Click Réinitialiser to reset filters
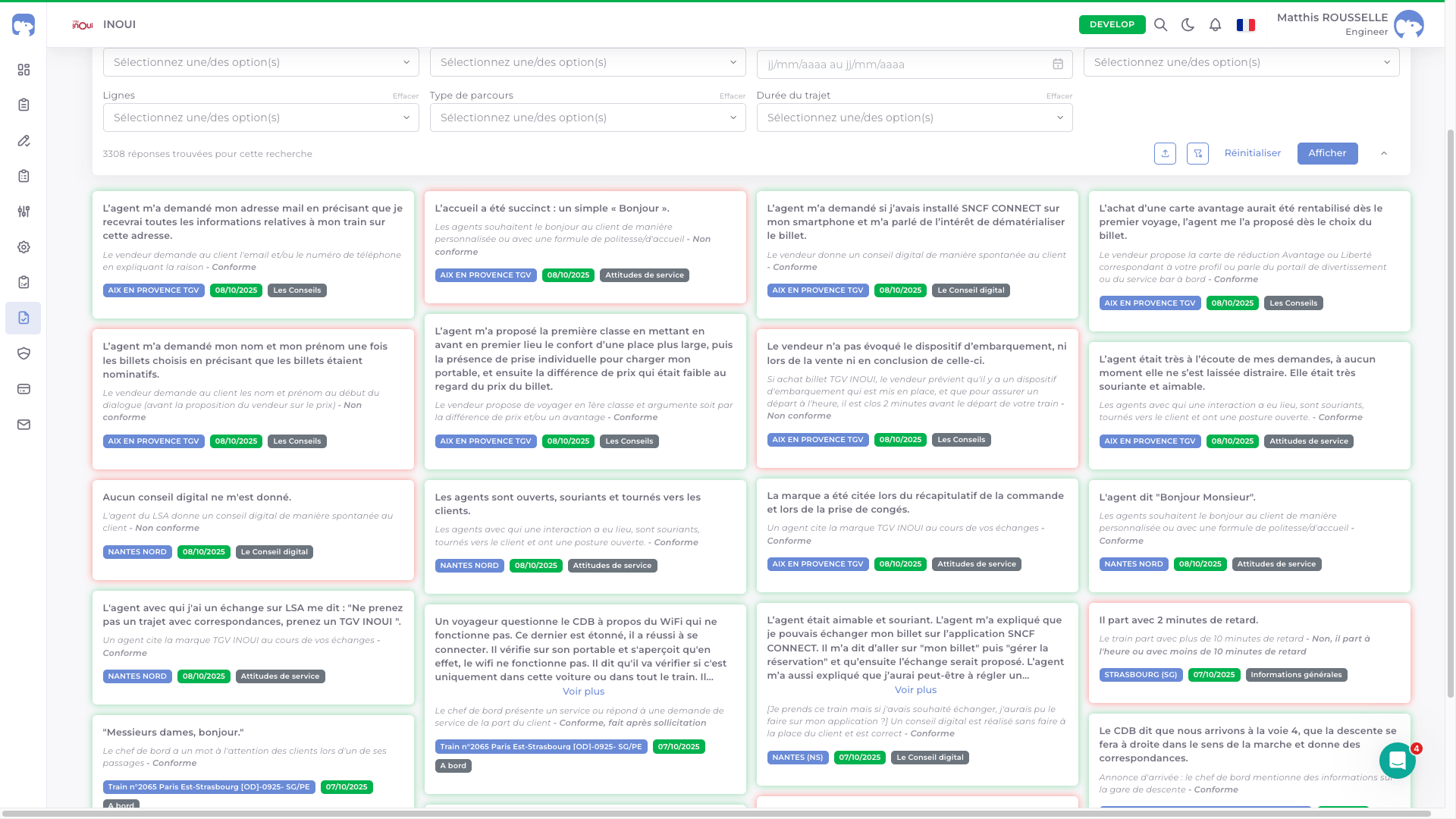 (x=1253, y=153)
